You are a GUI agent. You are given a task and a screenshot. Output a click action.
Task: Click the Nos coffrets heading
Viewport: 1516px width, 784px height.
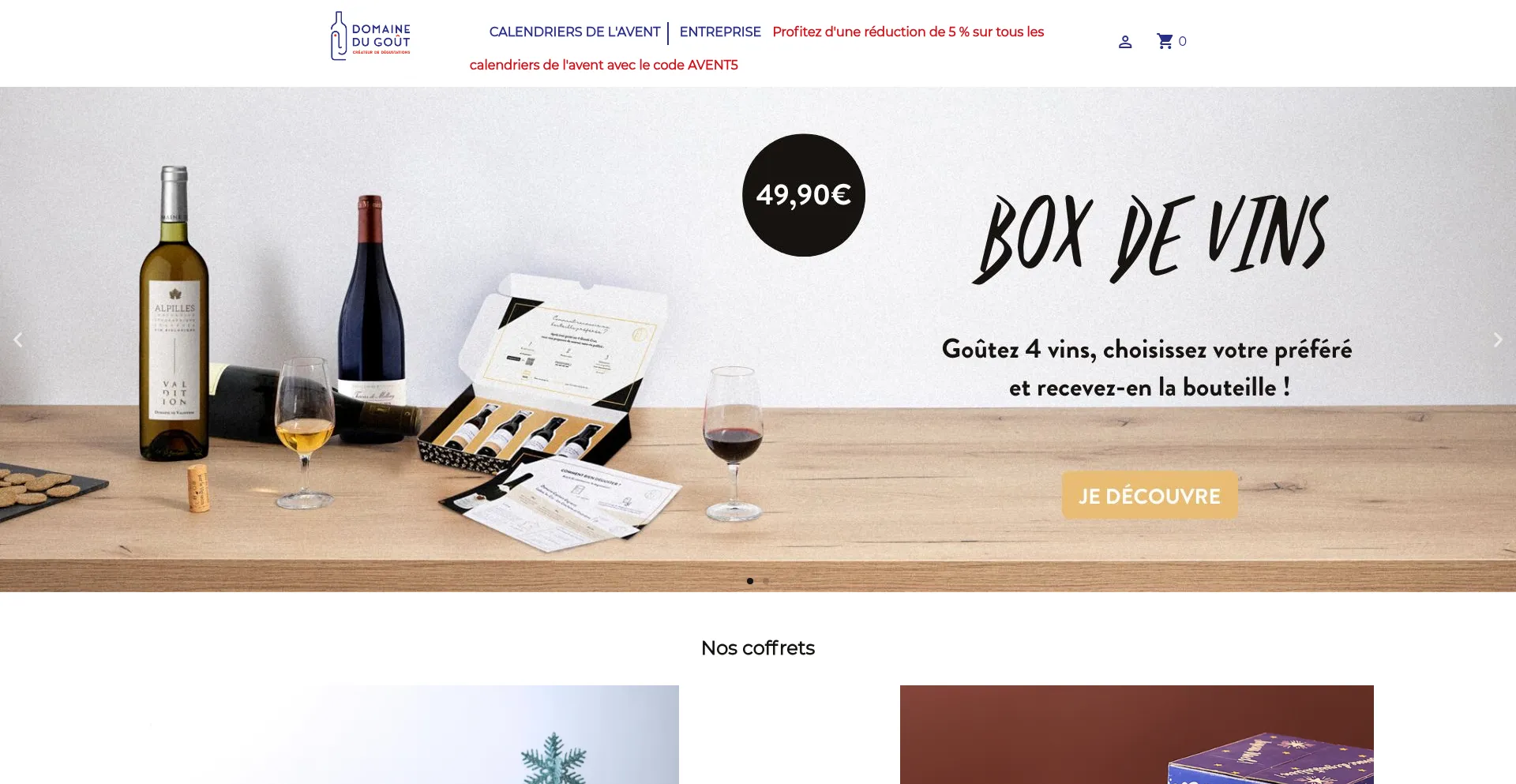coord(758,648)
